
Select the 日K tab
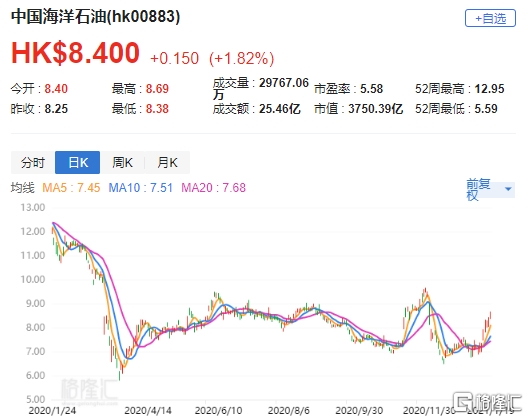[x=77, y=163]
